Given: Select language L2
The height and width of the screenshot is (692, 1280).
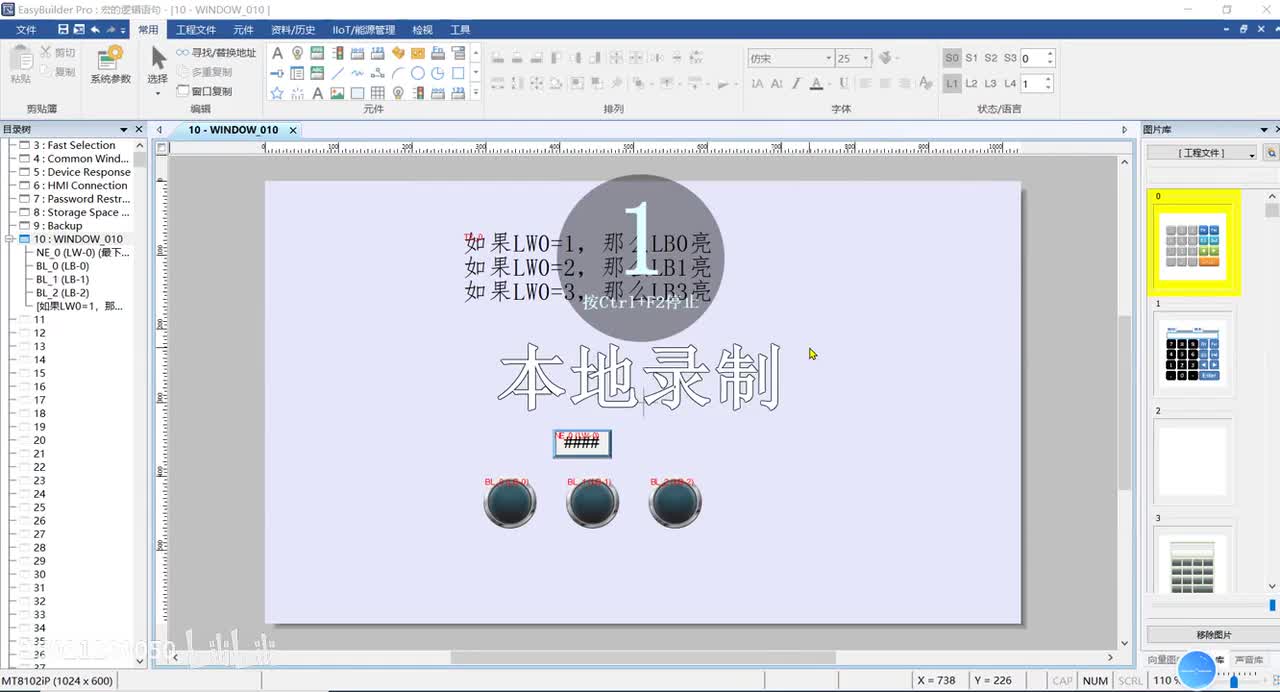Looking at the screenshot, I should [971, 84].
